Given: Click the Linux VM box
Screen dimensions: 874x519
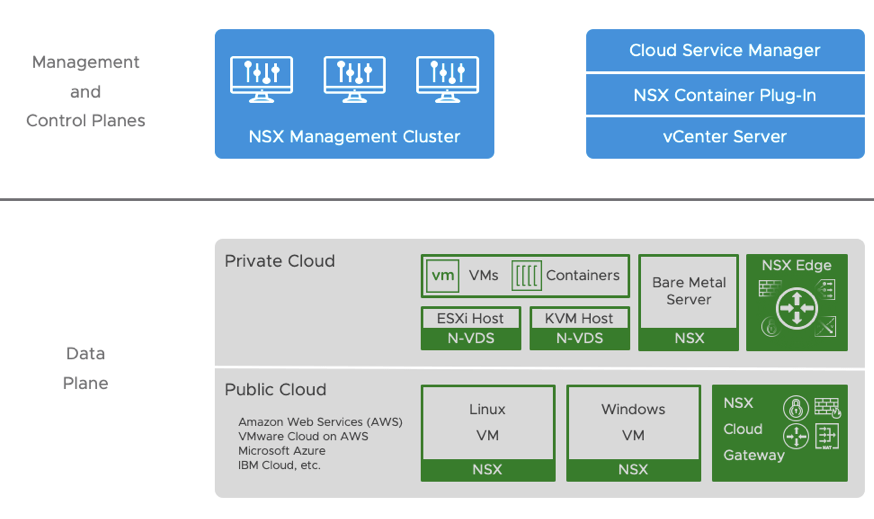Looking at the screenshot, I should coord(487,422).
